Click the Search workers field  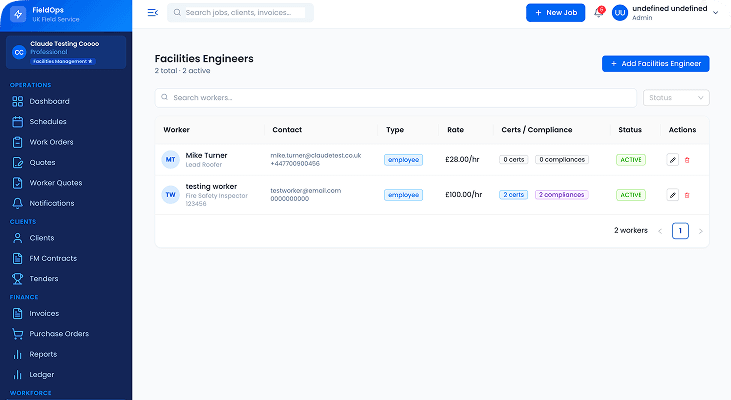pos(395,98)
